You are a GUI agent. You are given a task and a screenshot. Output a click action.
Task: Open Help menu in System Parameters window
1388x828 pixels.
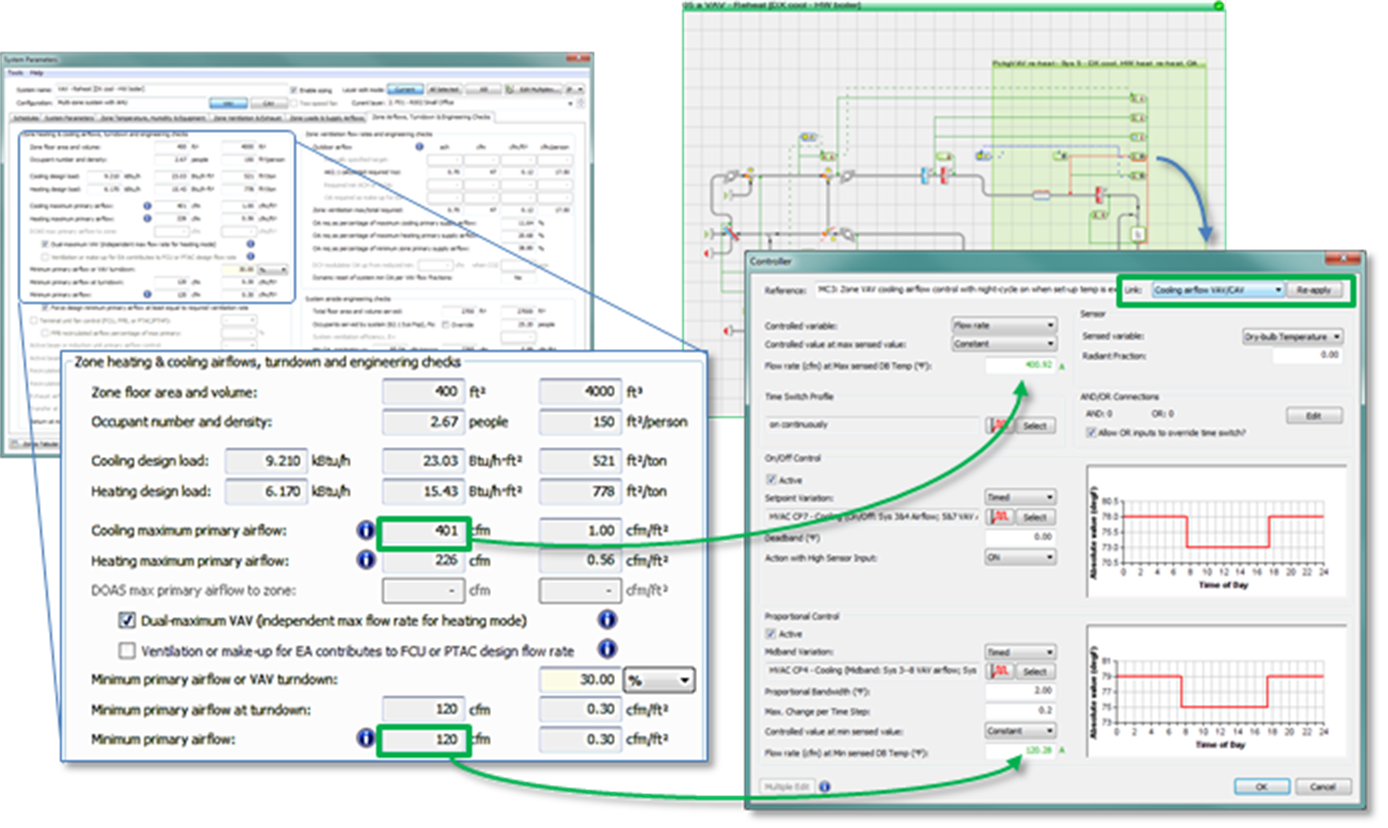click(x=37, y=73)
